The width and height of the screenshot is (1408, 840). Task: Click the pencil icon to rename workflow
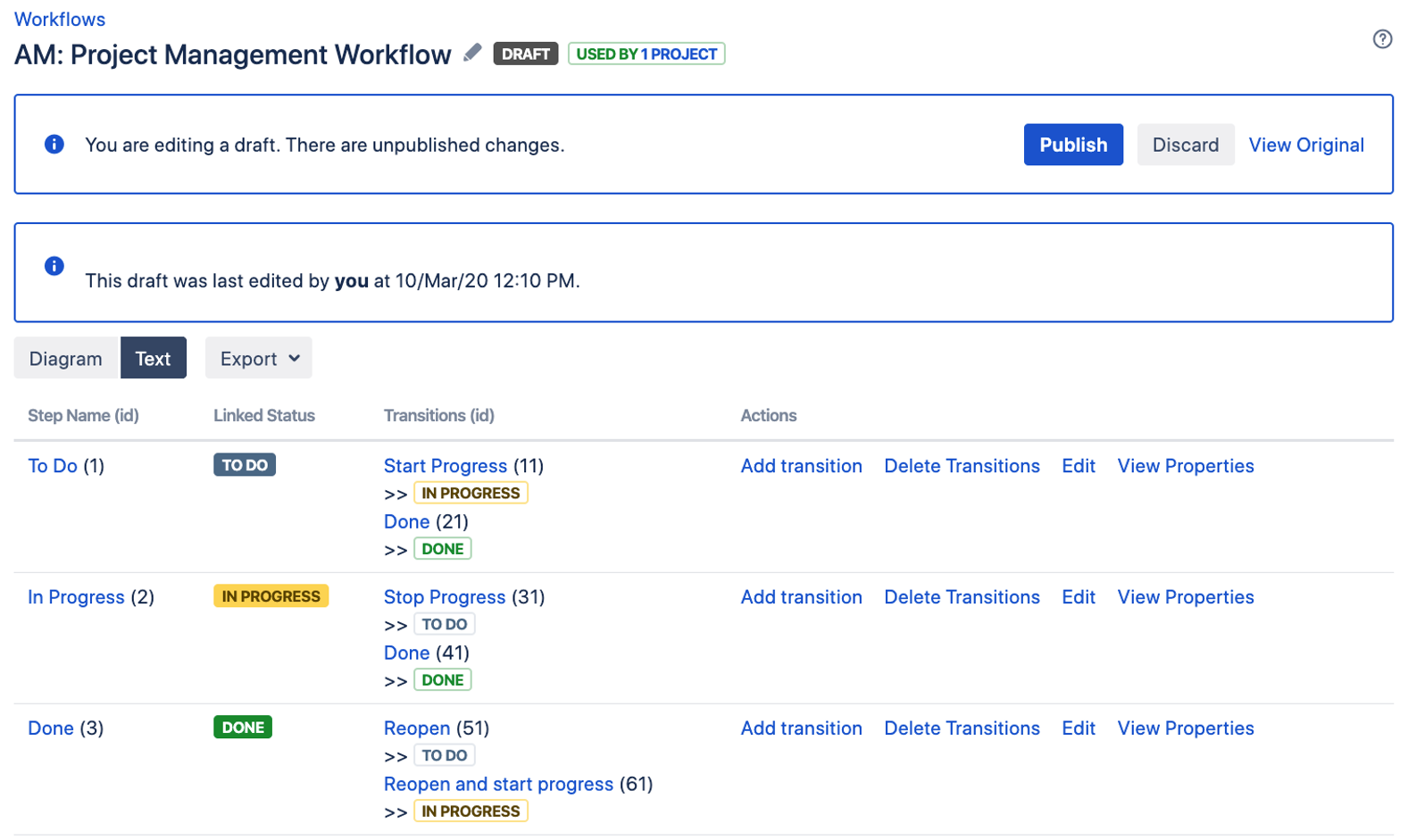pos(472,54)
